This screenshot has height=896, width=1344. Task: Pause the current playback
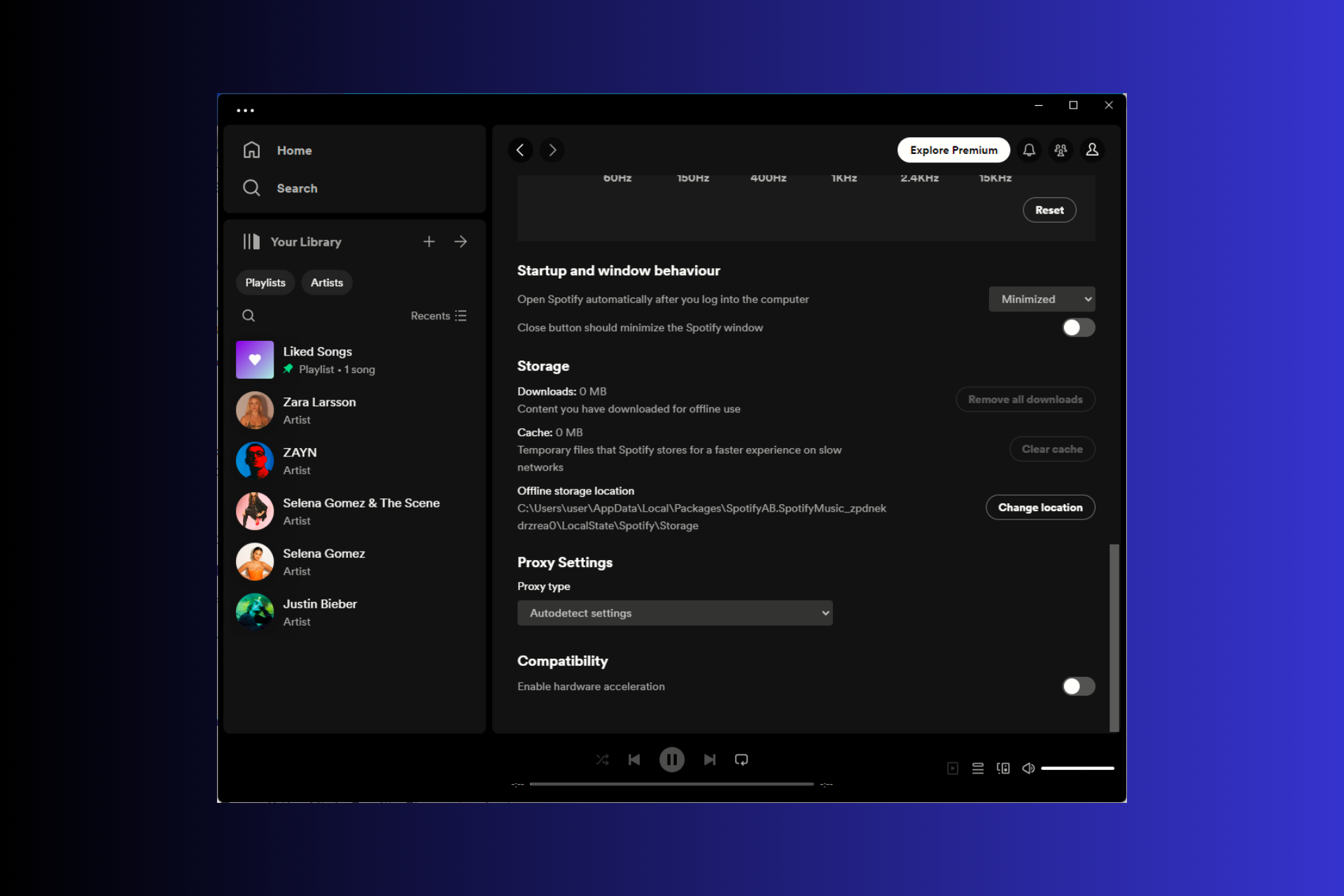point(672,759)
